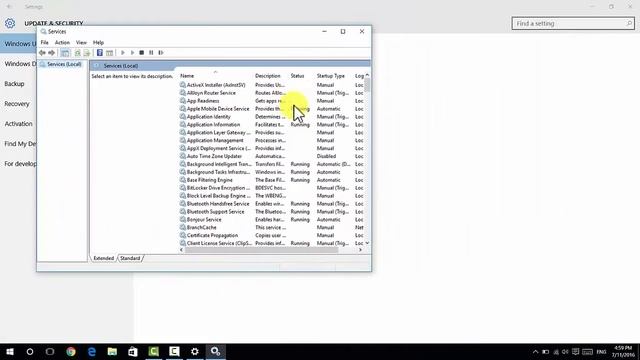This screenshot has height=360, width=640.
Task: Switch to the Standard tab
Action: click(x=130, y=258)
